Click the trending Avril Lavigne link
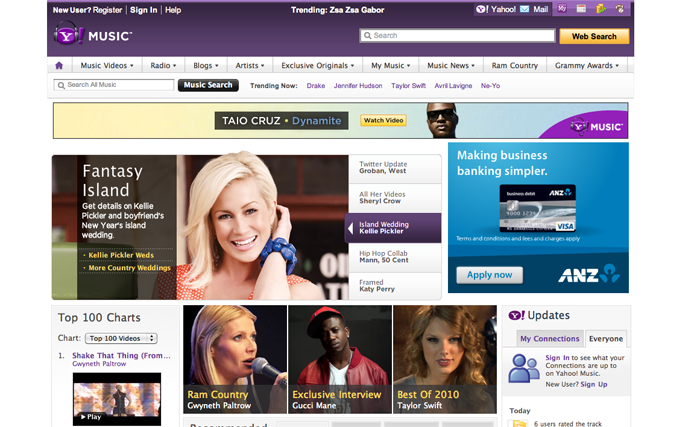Screen dimensions: 700x427 click(453, 86)
